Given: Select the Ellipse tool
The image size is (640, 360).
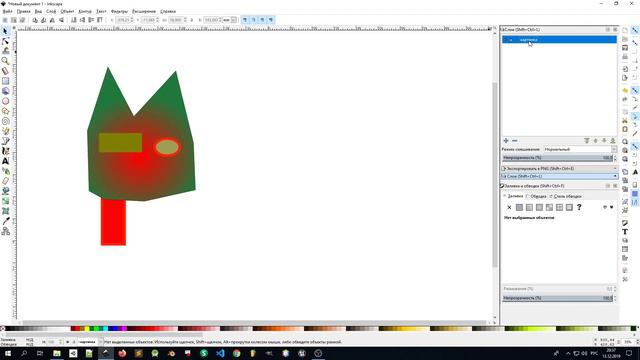Looking at the screenshot, I should 5,101.
